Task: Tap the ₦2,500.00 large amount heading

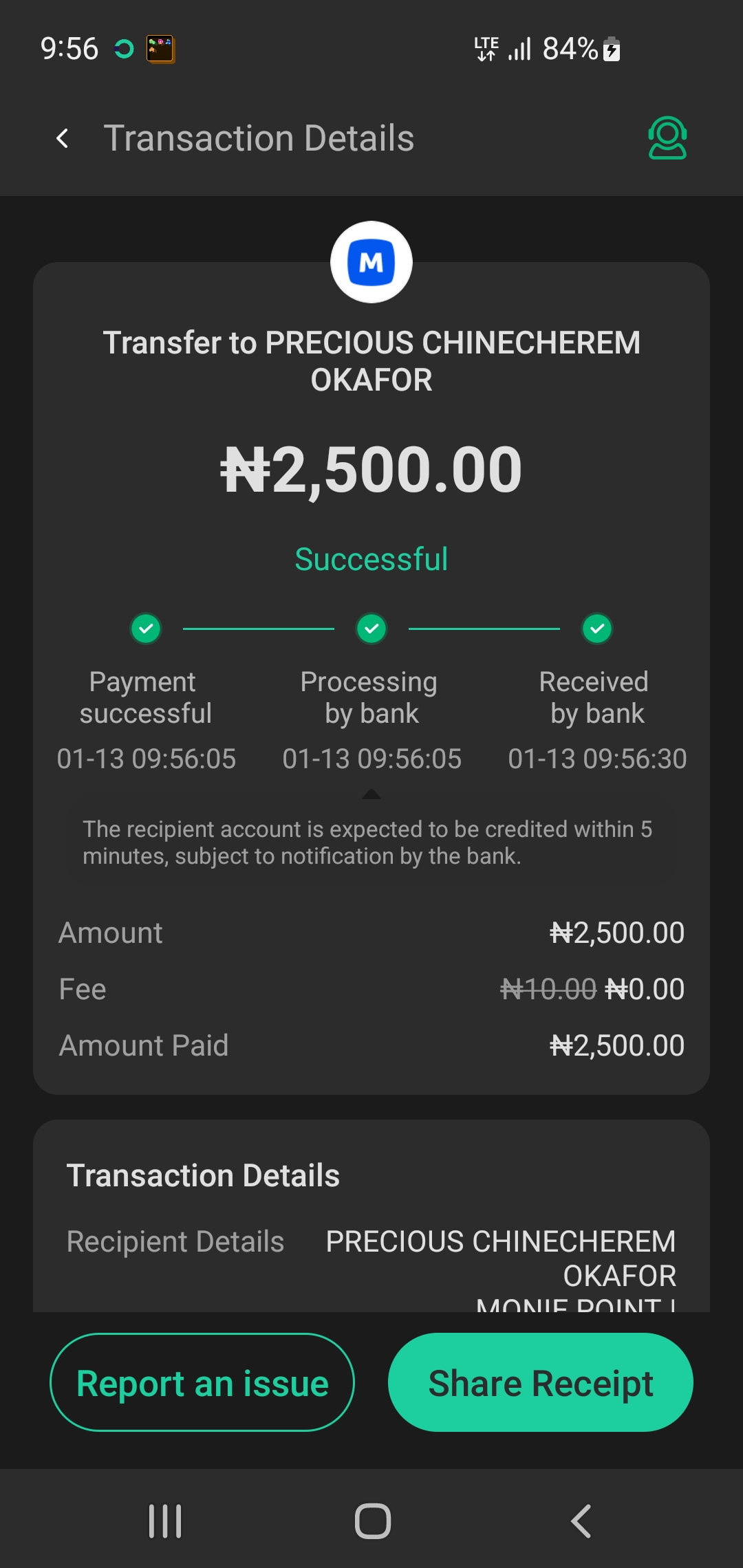Action: [x=371, y=470]
